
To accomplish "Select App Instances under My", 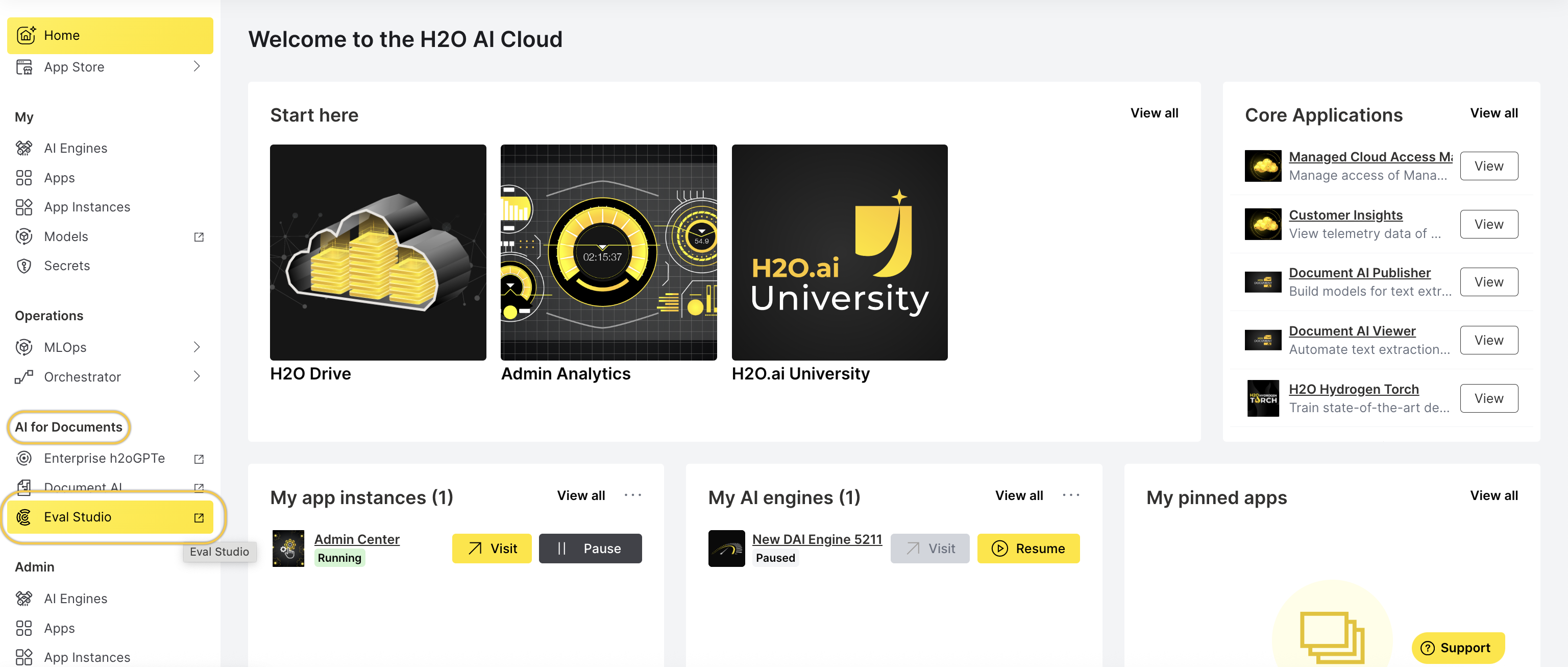I will pyautogui.click(x=86, y=207).
